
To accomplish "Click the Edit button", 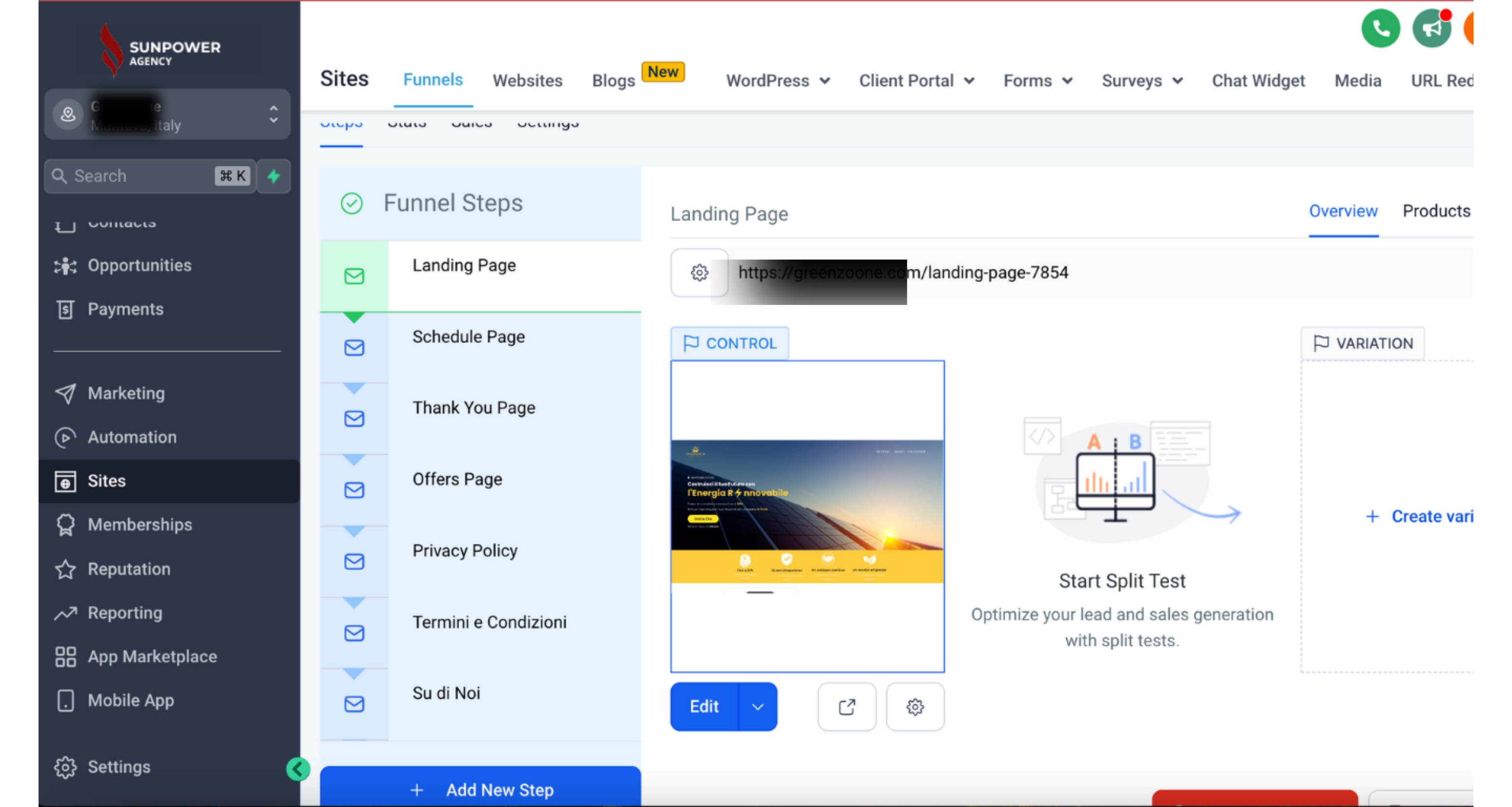I will pos(704,706).
